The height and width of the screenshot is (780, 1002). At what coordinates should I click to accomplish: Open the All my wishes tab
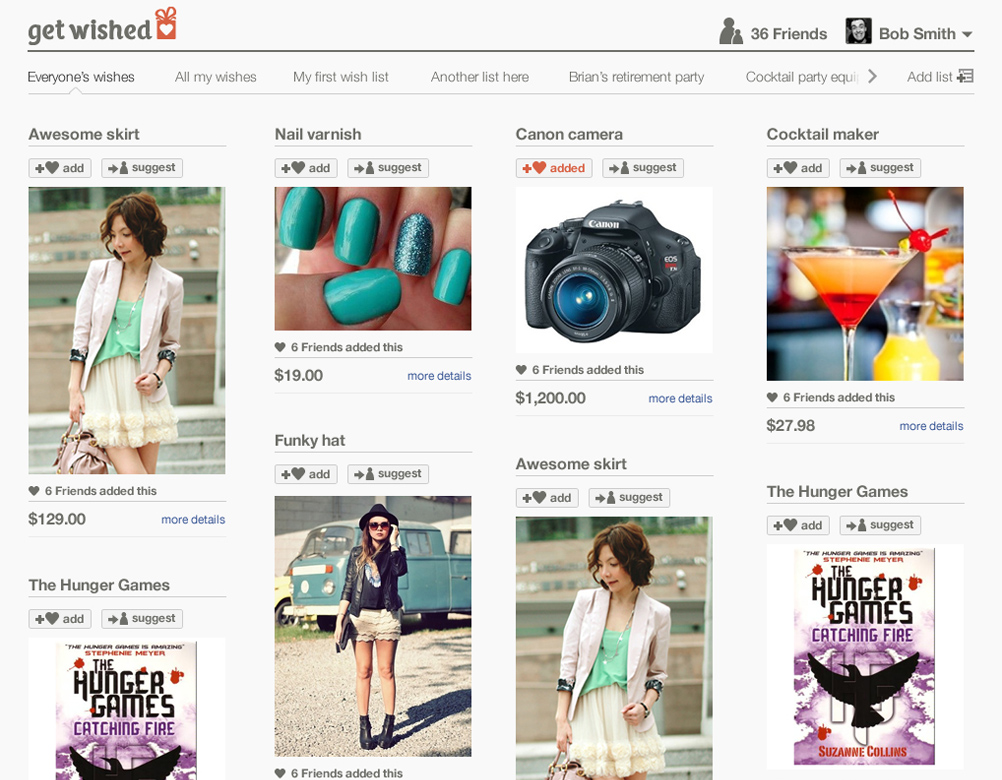pyautogui.click(x=215, y=77)
